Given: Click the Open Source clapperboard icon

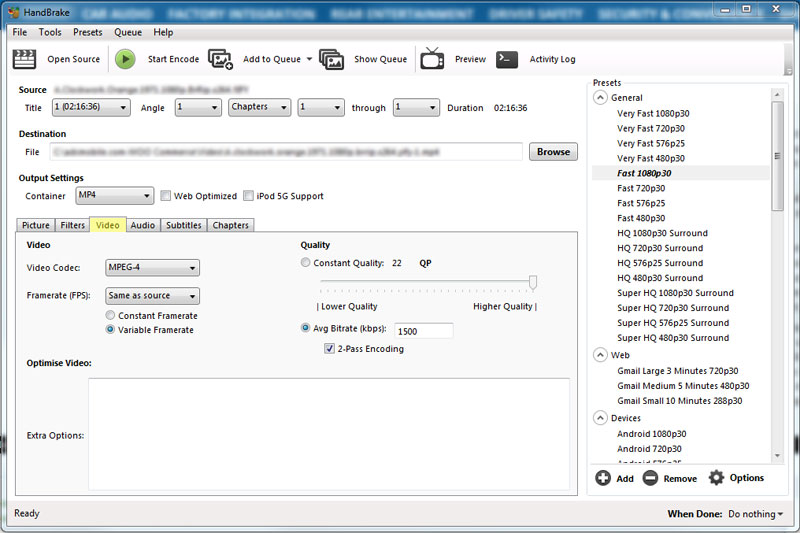Looking at the screenshot, I should pos(24,59).
